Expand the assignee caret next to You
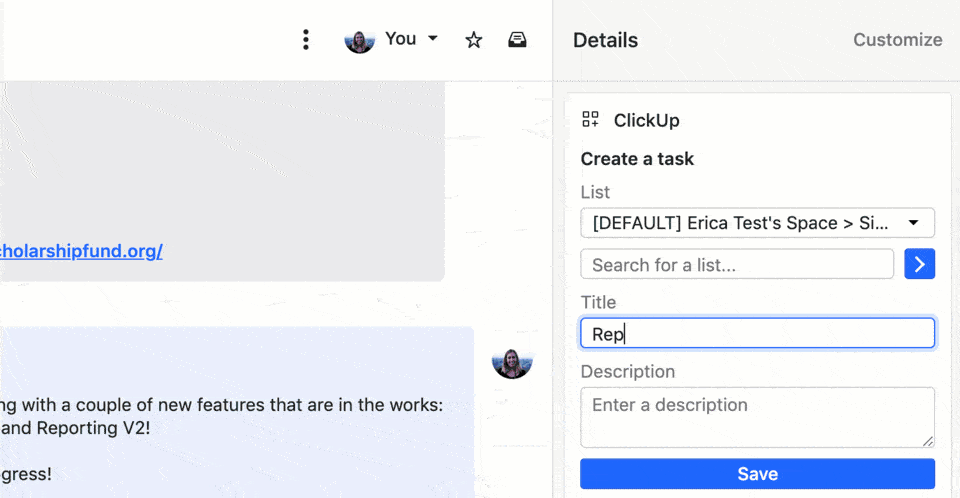Image resolution: width=960 pixels, height=498 pixels. click(x=433, y=39)
